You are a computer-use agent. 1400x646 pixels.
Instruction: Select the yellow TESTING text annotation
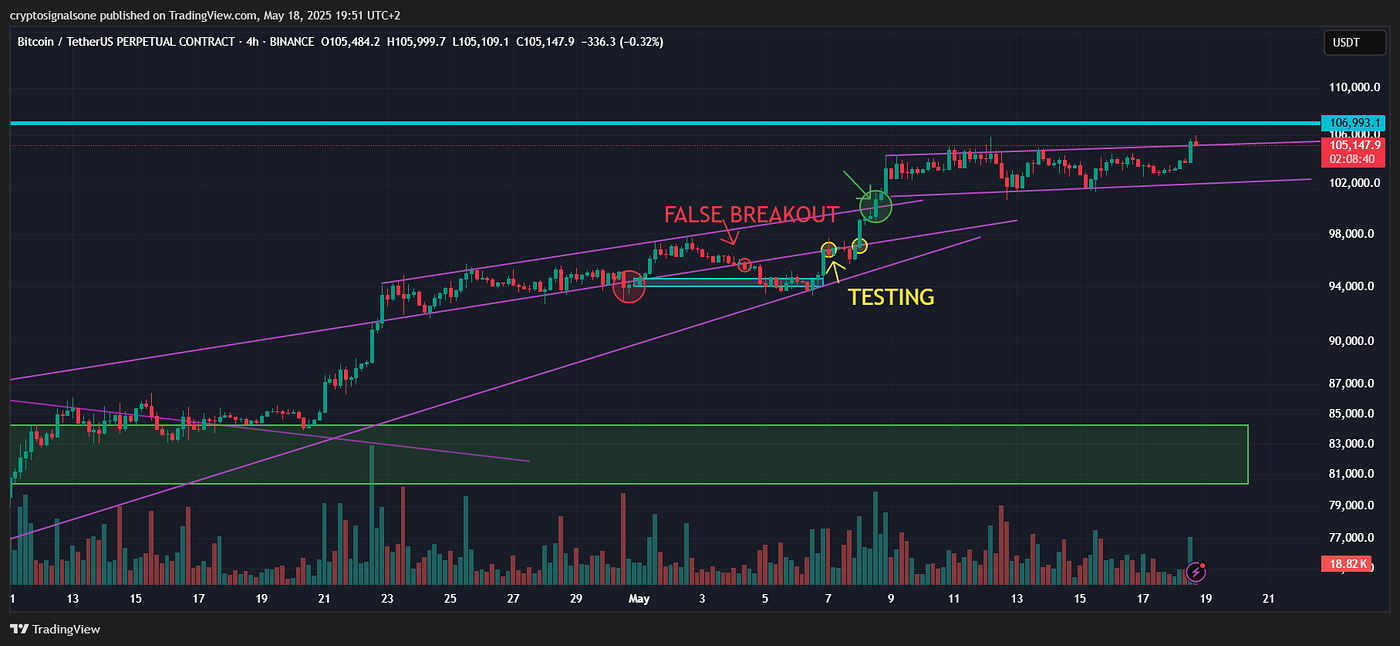(891, 297)
